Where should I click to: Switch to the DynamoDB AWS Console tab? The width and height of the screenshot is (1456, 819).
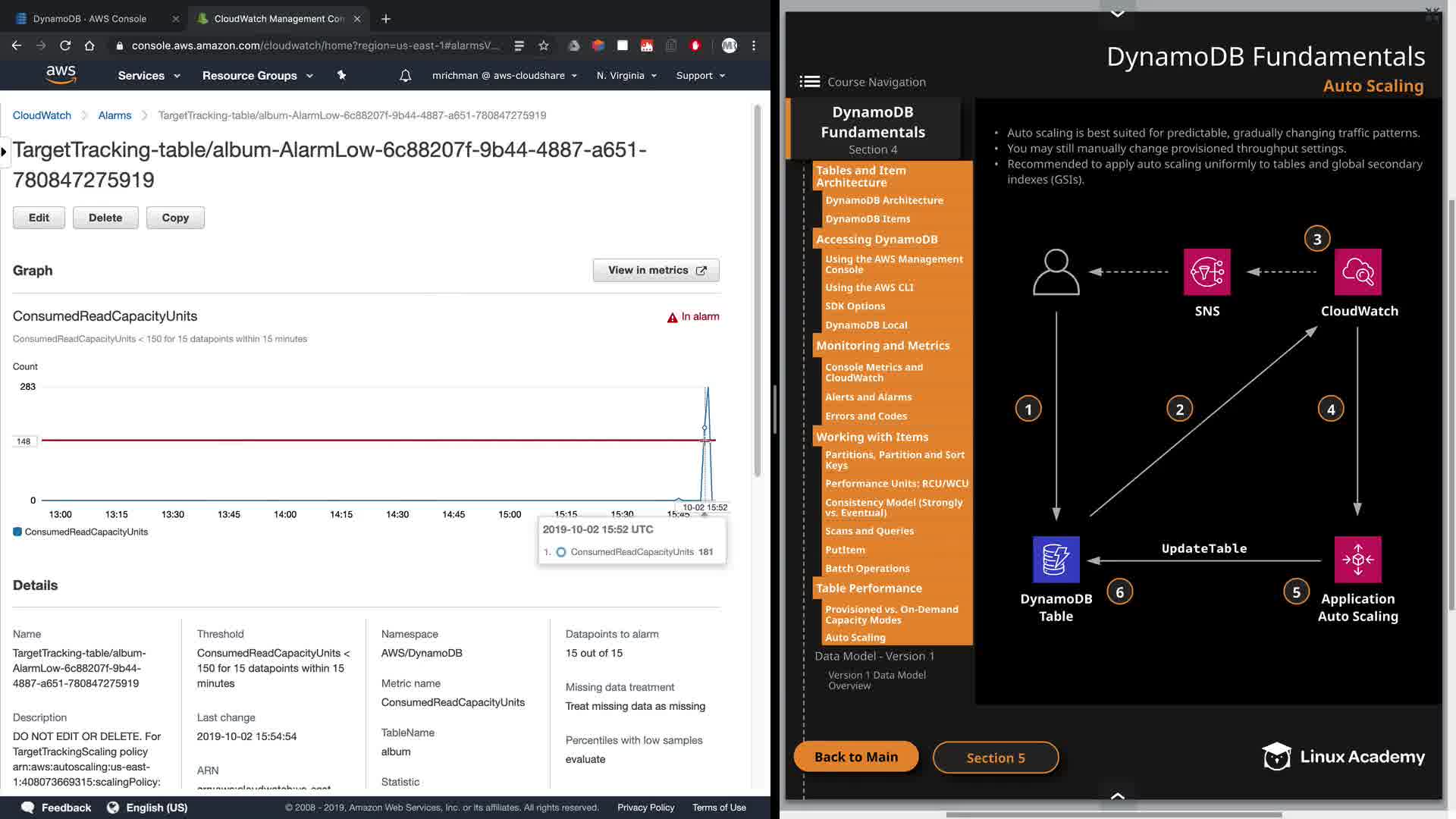pyautogui.click(x=89, y=18)
